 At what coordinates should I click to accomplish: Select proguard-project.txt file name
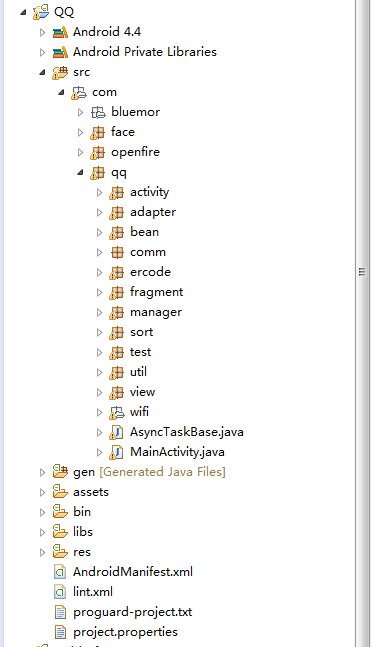coord(132,612)
